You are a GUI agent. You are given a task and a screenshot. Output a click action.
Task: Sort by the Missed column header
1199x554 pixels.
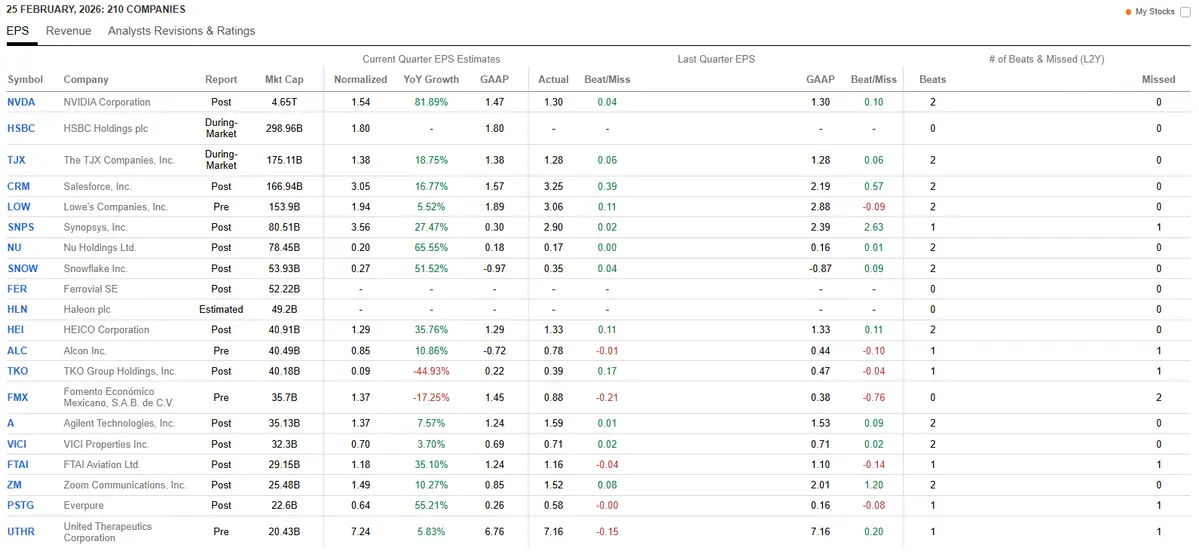1158,80
